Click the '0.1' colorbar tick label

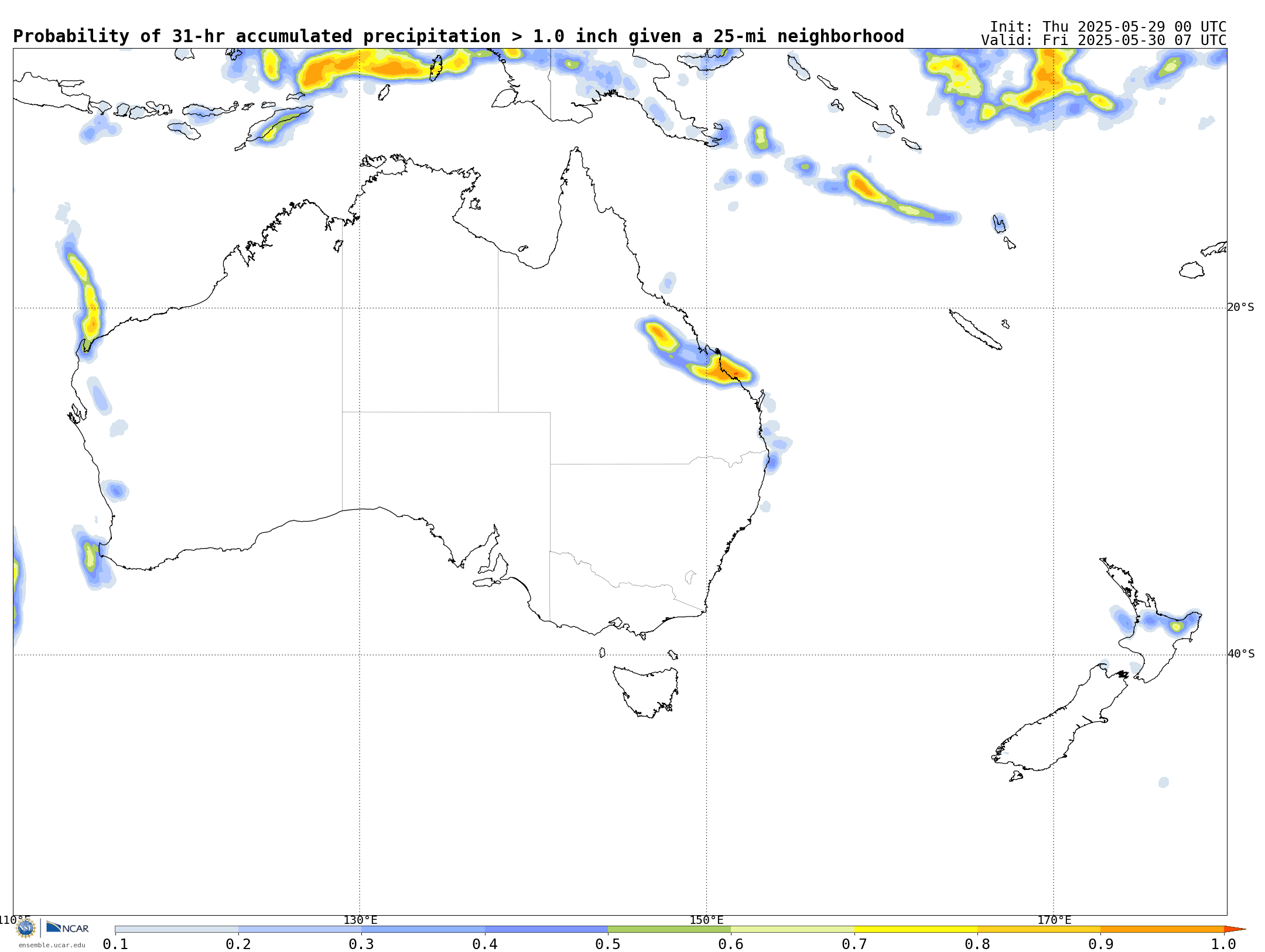(115, 944)
